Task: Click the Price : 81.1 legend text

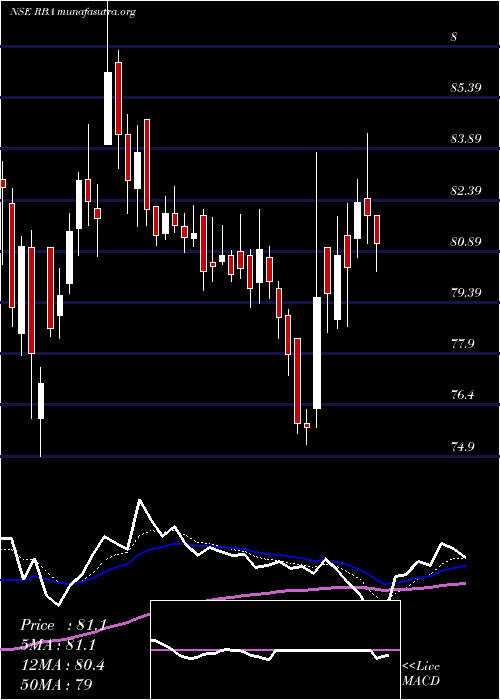Action: [x=63, y=625]
